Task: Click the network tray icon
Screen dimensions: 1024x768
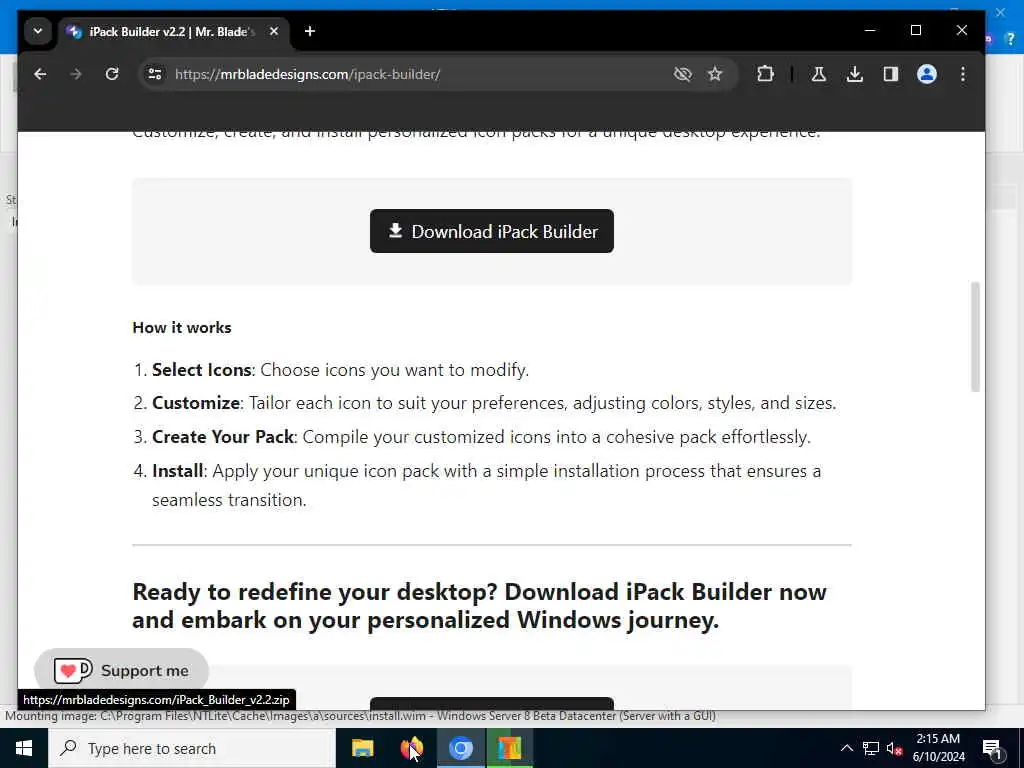Action: [870, 748]
